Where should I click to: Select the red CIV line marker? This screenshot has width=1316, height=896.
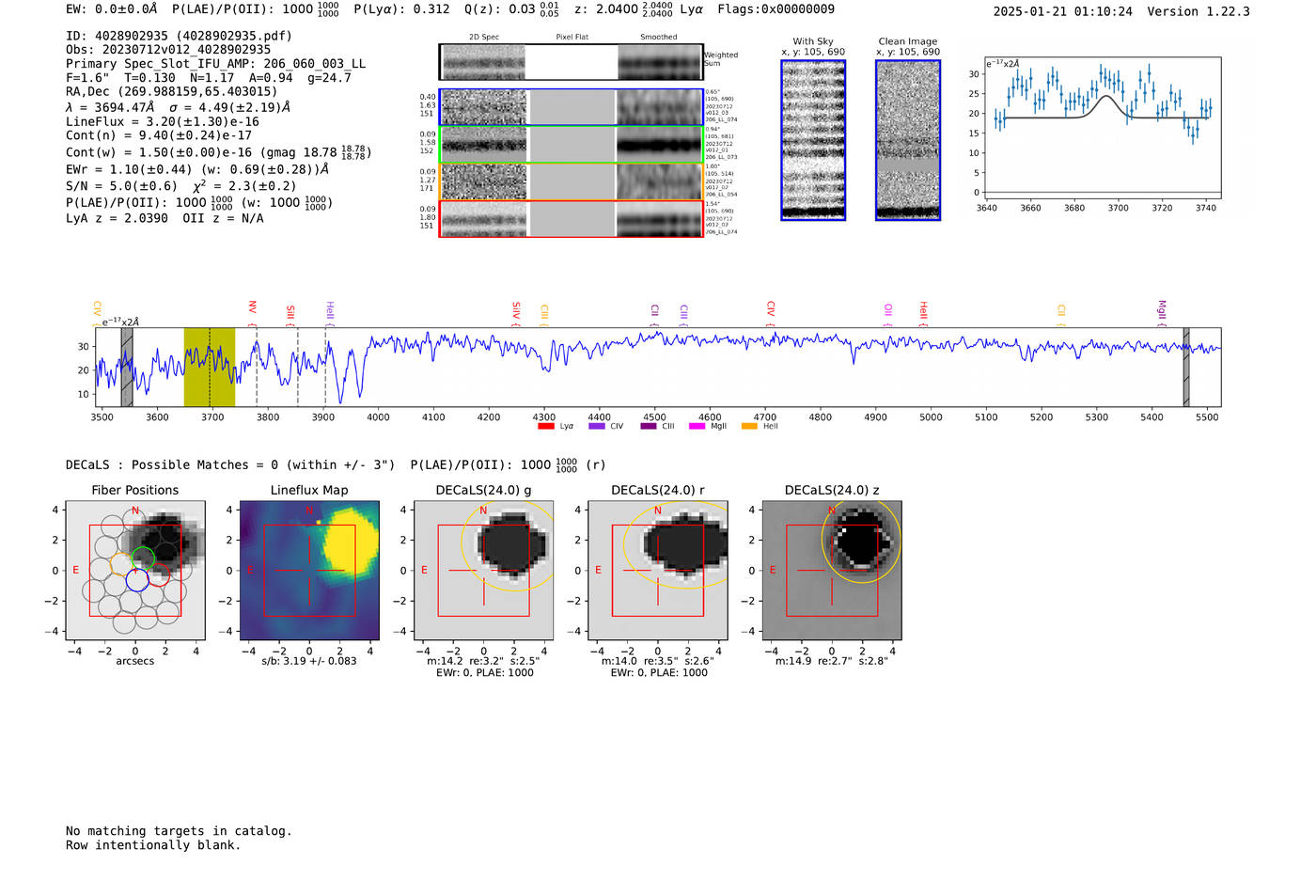[771, 309]
